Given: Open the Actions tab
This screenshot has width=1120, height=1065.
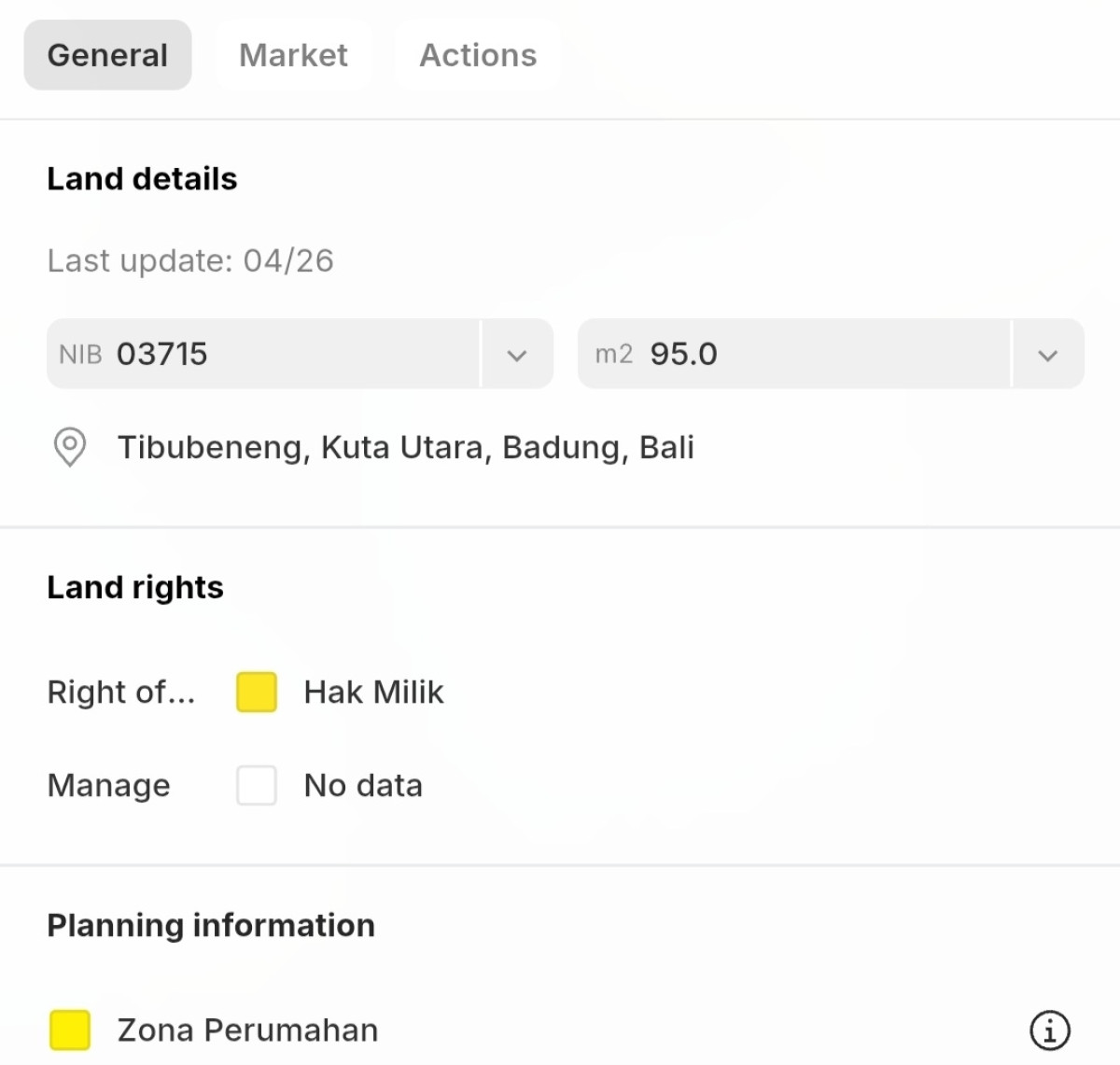Looking at the screenshot, I should pyautogui.click(x=478, y=55).
